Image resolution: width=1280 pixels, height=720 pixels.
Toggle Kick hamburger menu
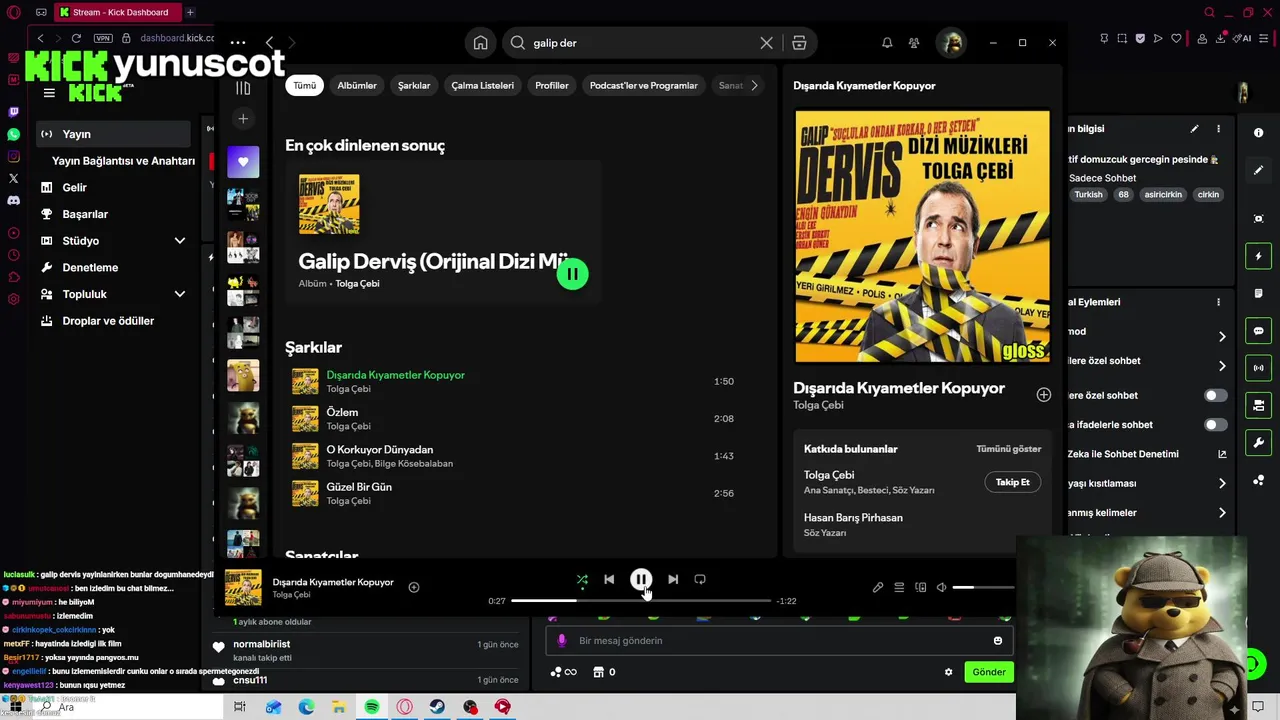tap(49, 93)
